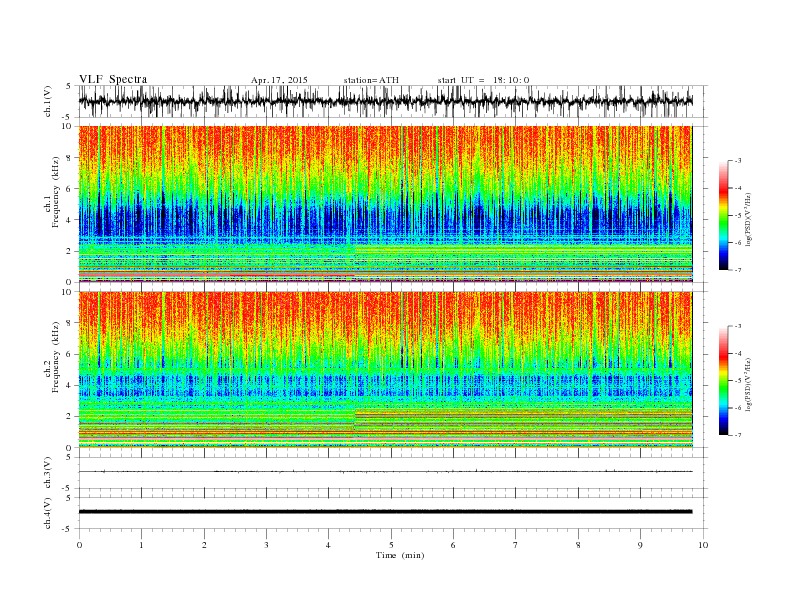792x612 pixels.
Task: Click the "6" kHz tick of ch.2 spectrogram
Action: point(70,354)
